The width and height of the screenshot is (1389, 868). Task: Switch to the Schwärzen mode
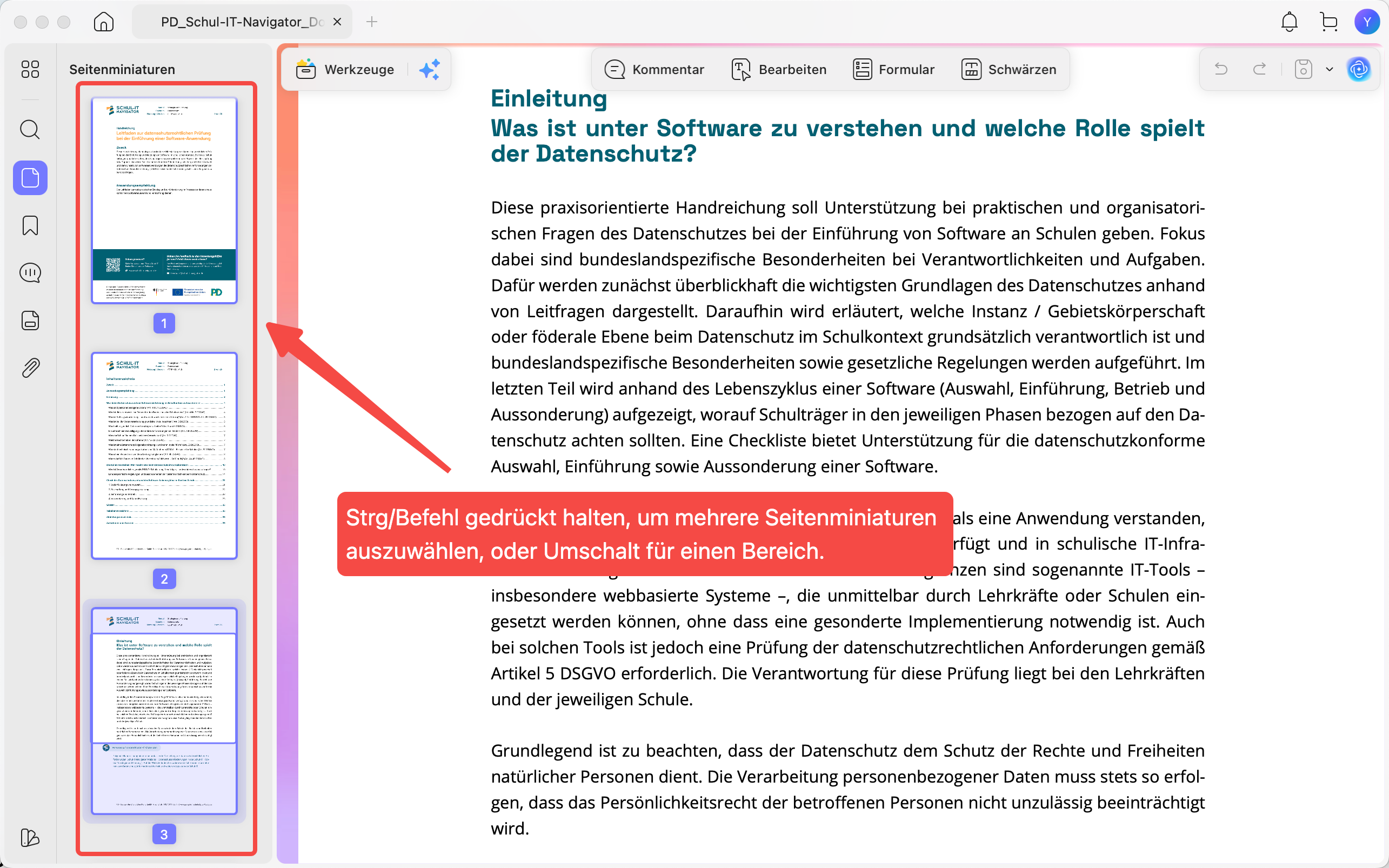[x=1009, y=70]
